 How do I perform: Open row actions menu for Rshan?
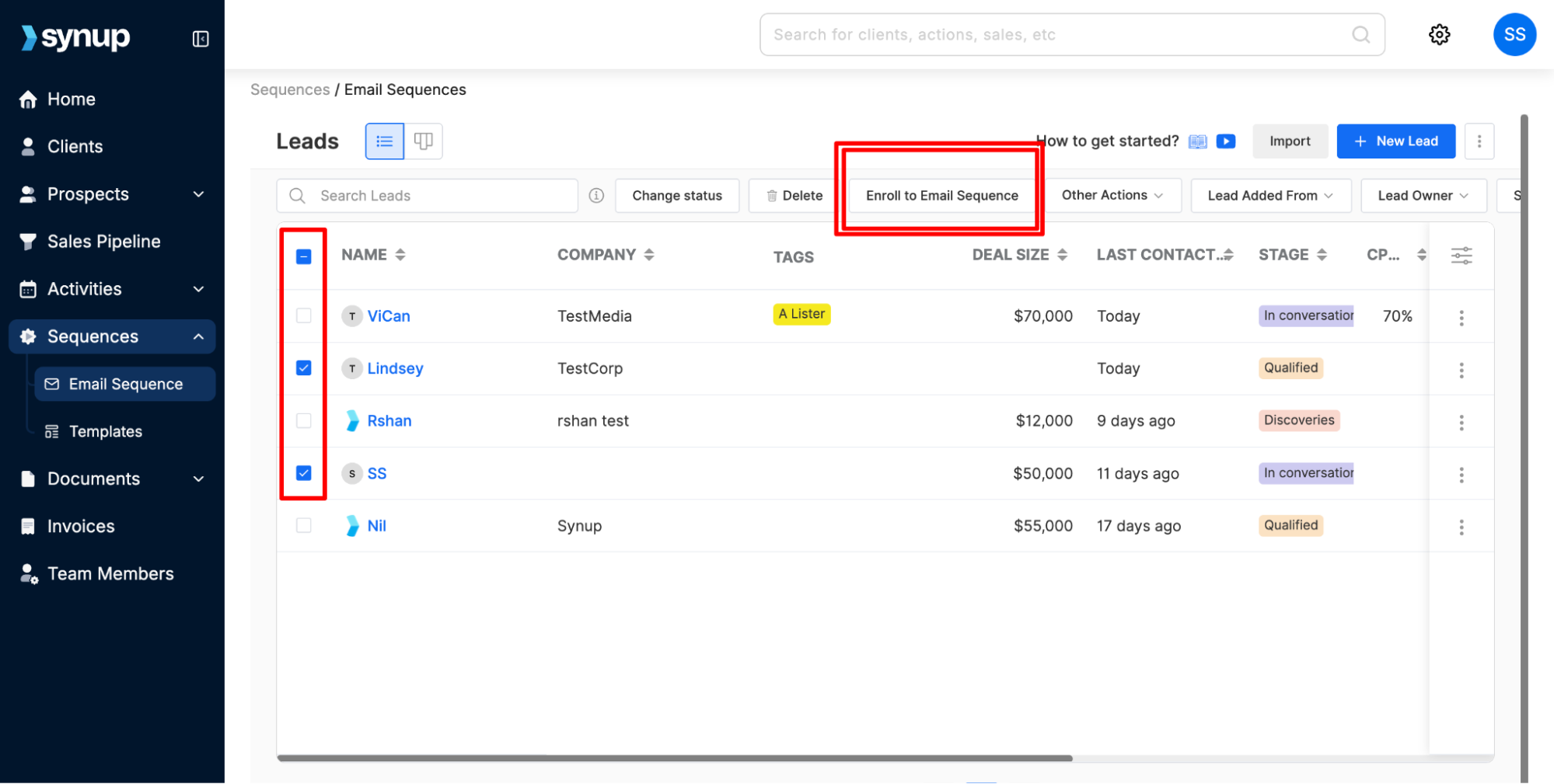coord(1461,422)
